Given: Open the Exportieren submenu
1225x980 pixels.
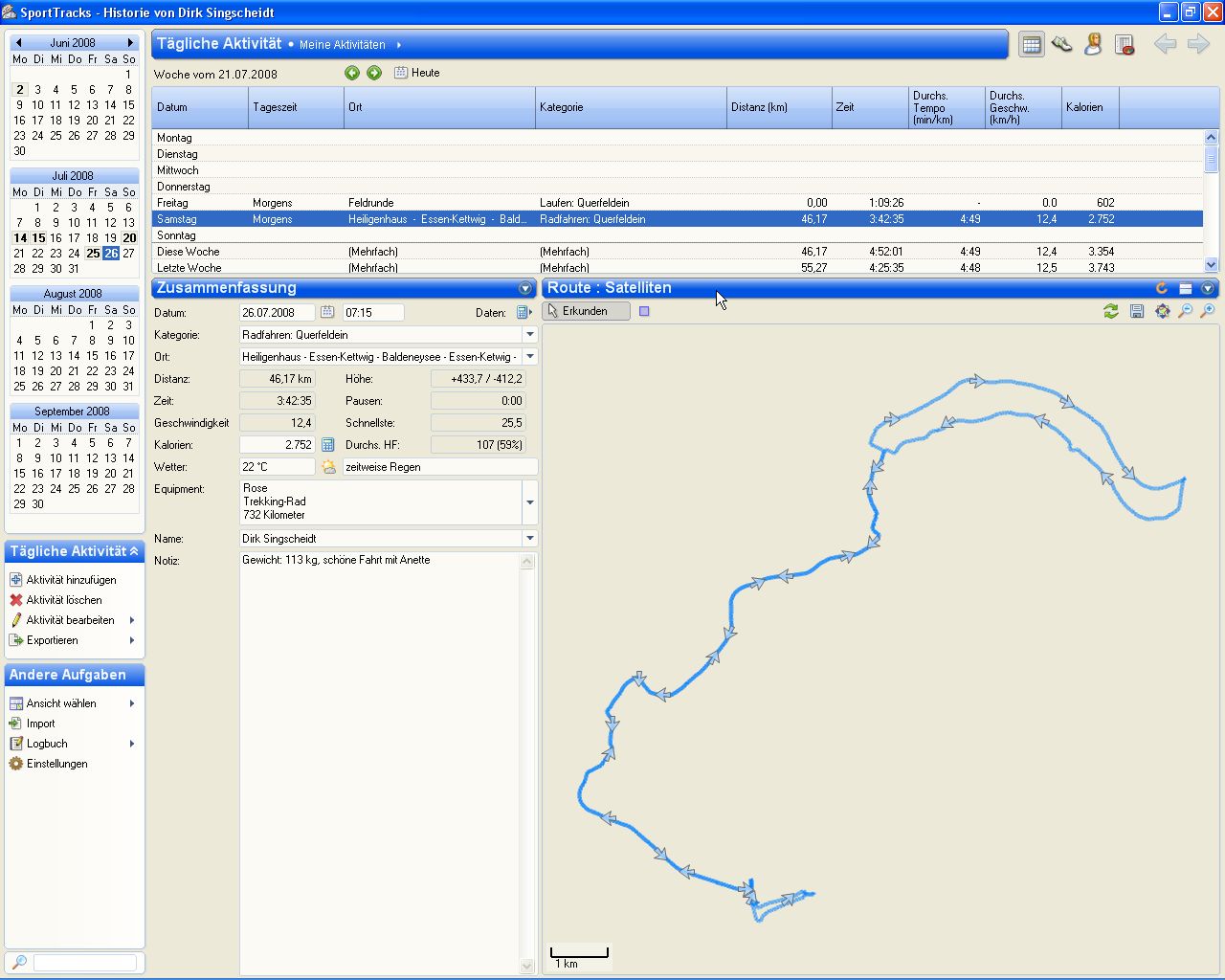Looking at the screenshot, I should 53,640.
